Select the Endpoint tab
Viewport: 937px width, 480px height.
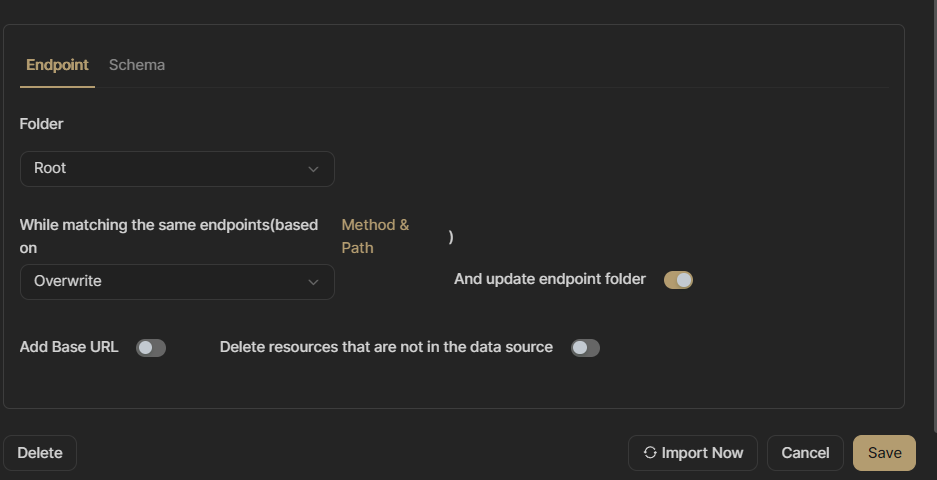coord(57,65)
